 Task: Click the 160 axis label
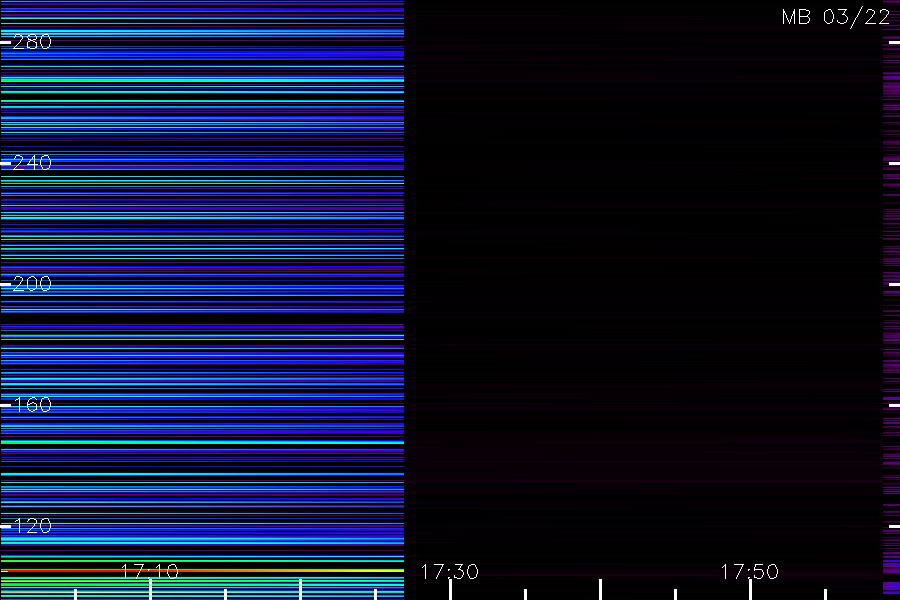coord(32,405)
